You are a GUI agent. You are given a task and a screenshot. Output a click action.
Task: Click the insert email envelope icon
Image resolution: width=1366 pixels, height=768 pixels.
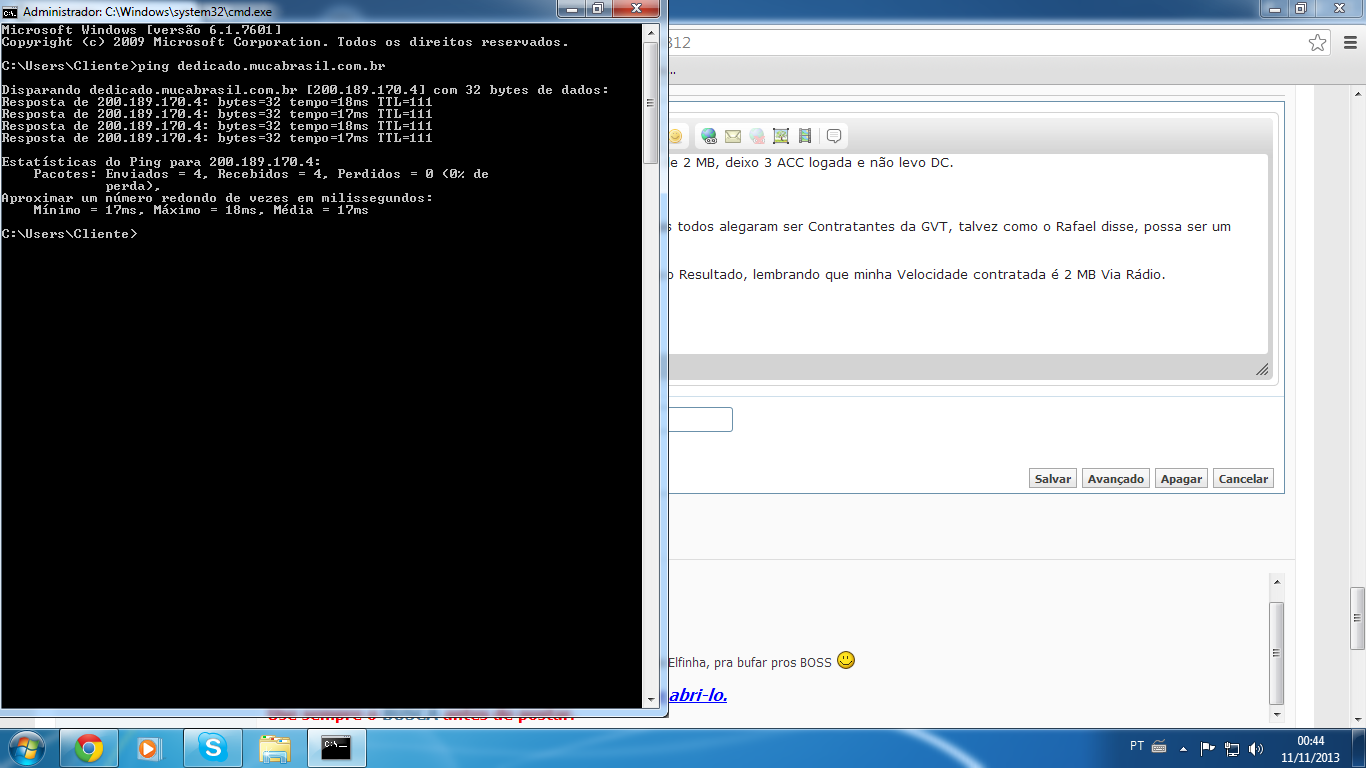[733, 136]
